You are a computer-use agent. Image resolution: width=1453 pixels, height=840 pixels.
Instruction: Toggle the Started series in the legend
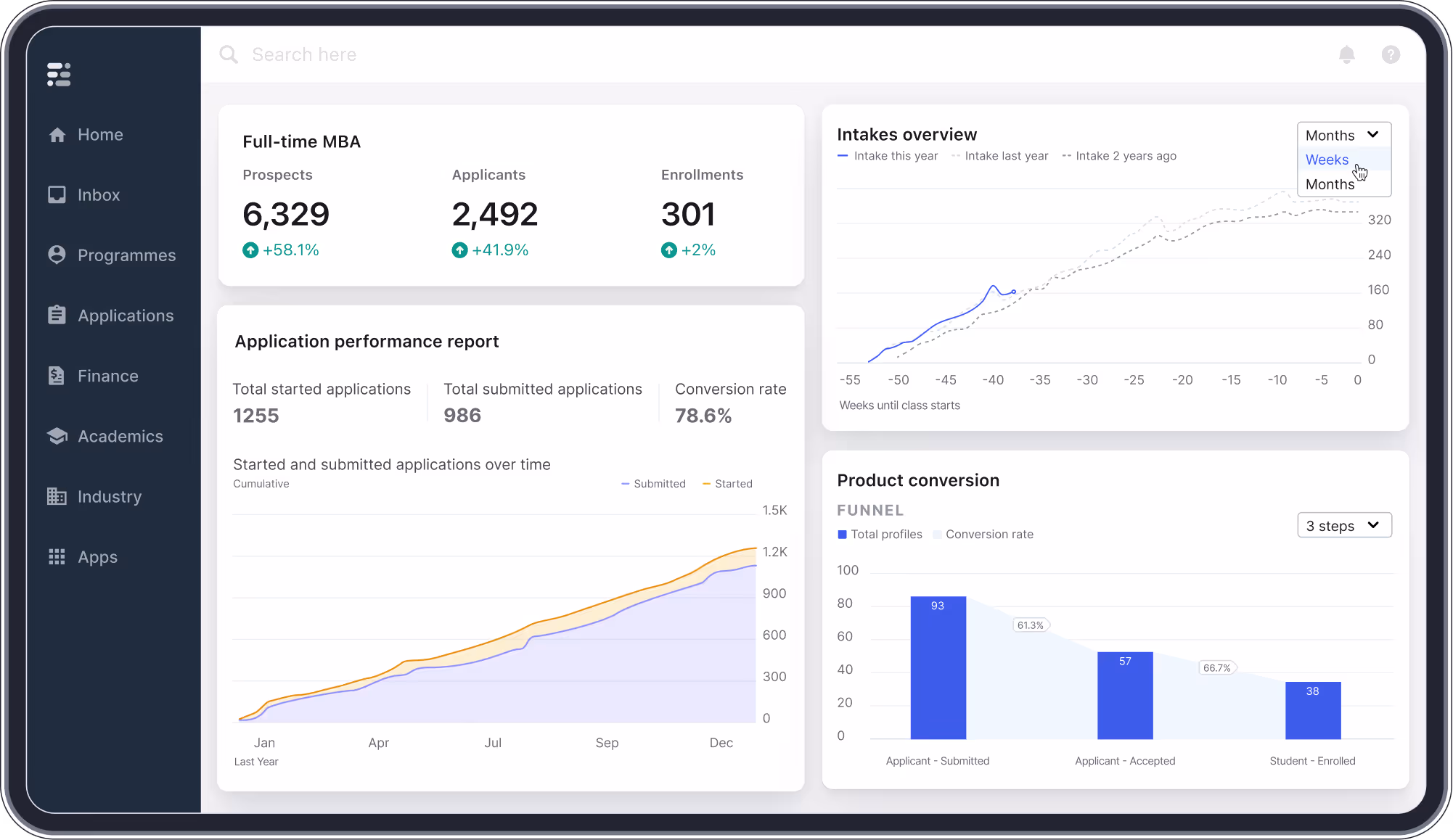(727, 483)
